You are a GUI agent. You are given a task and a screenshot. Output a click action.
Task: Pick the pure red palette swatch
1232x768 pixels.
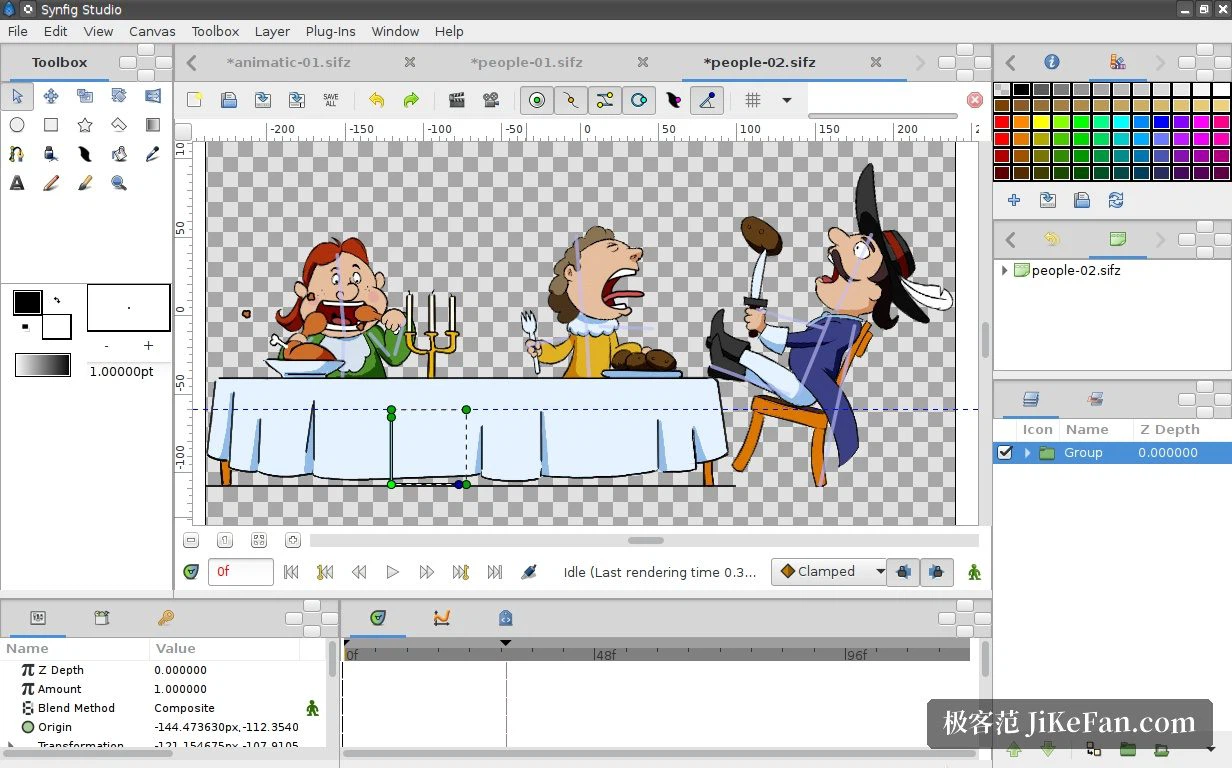1002,123
